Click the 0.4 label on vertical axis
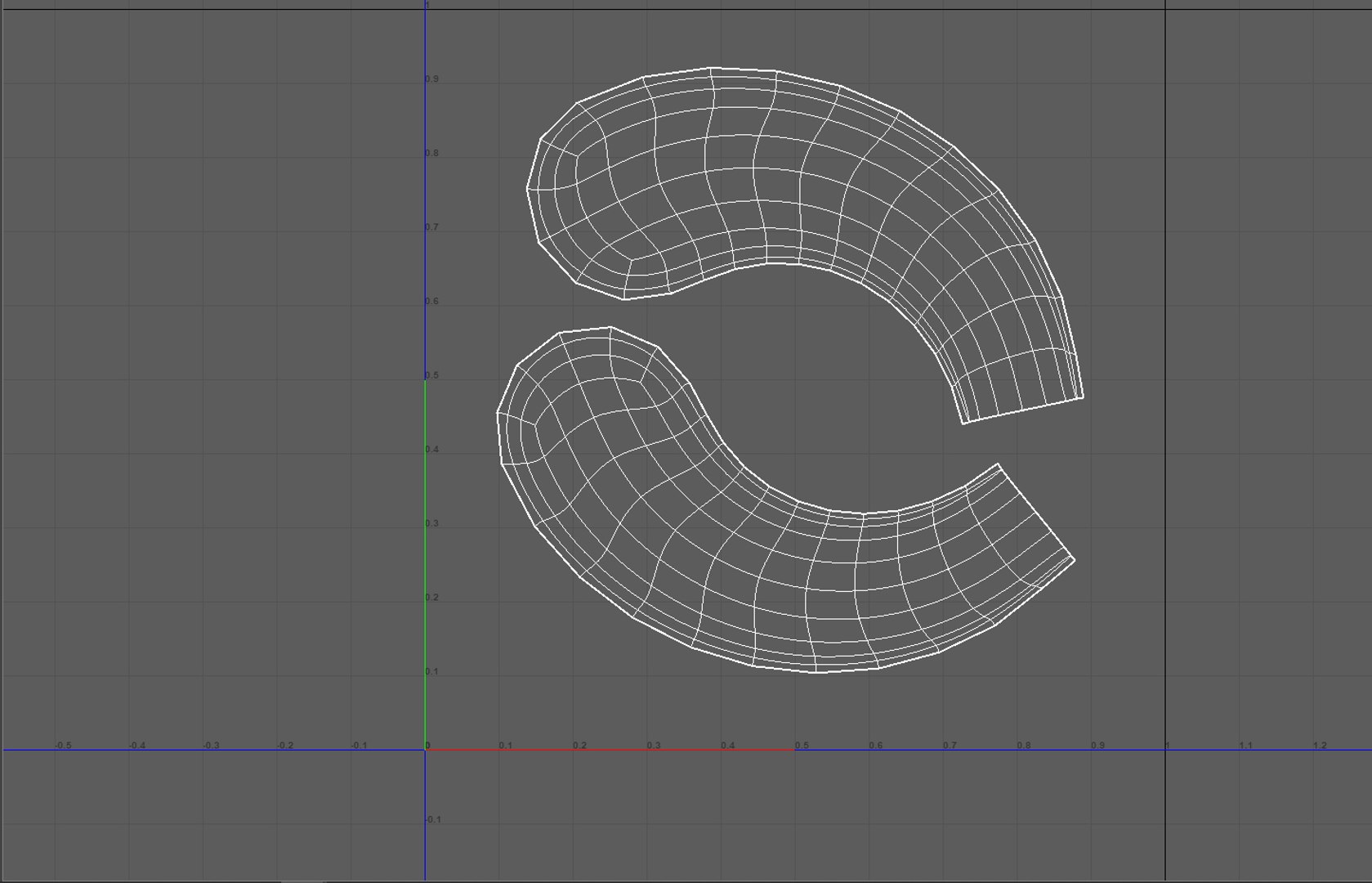This screenshot has height=883, width=1372. pos(432,450)
